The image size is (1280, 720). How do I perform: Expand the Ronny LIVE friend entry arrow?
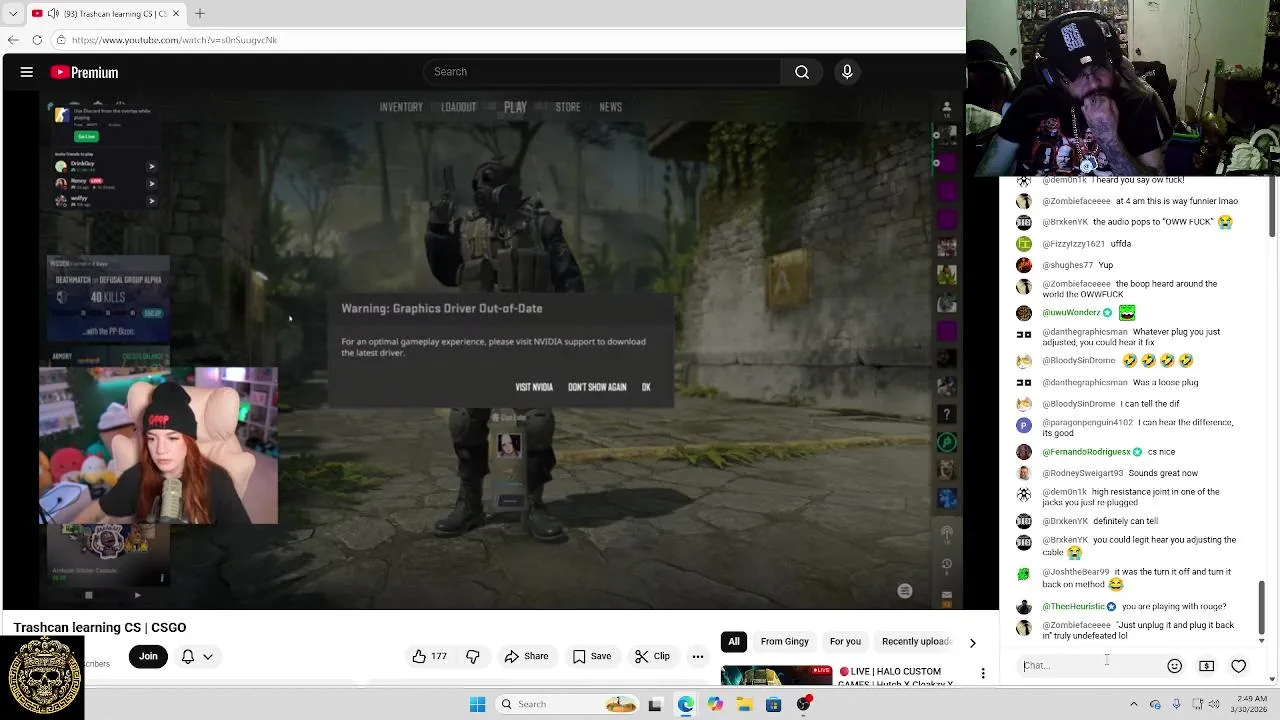(151, 183)
